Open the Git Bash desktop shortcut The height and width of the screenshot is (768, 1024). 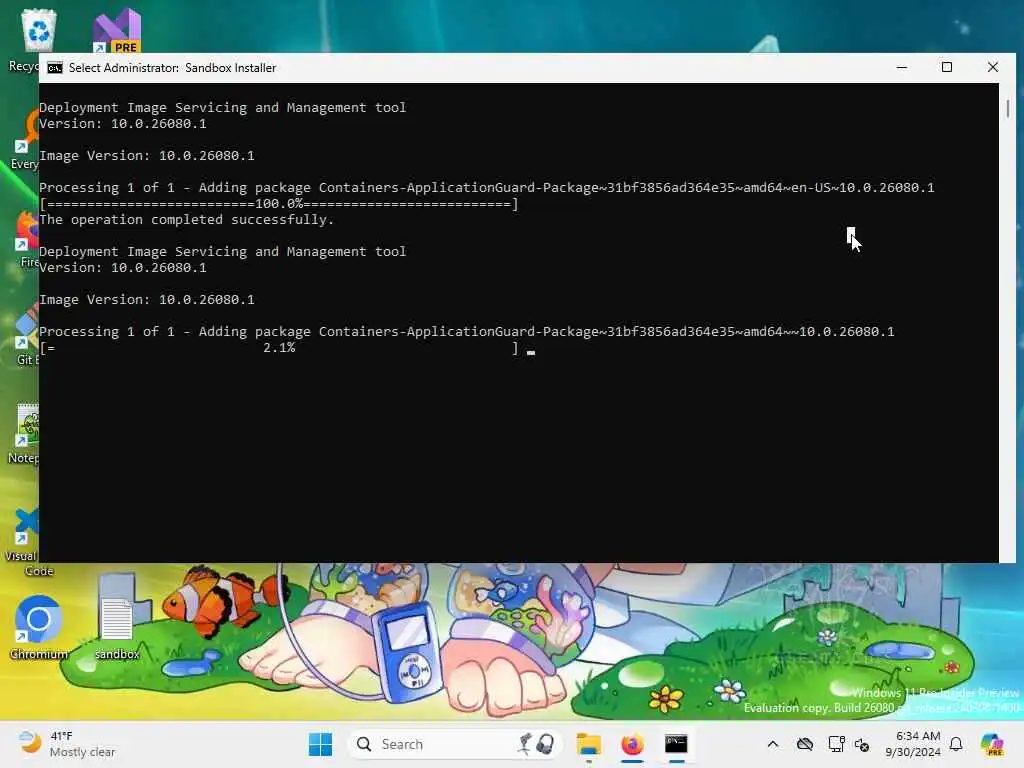(x=26, y=336)
